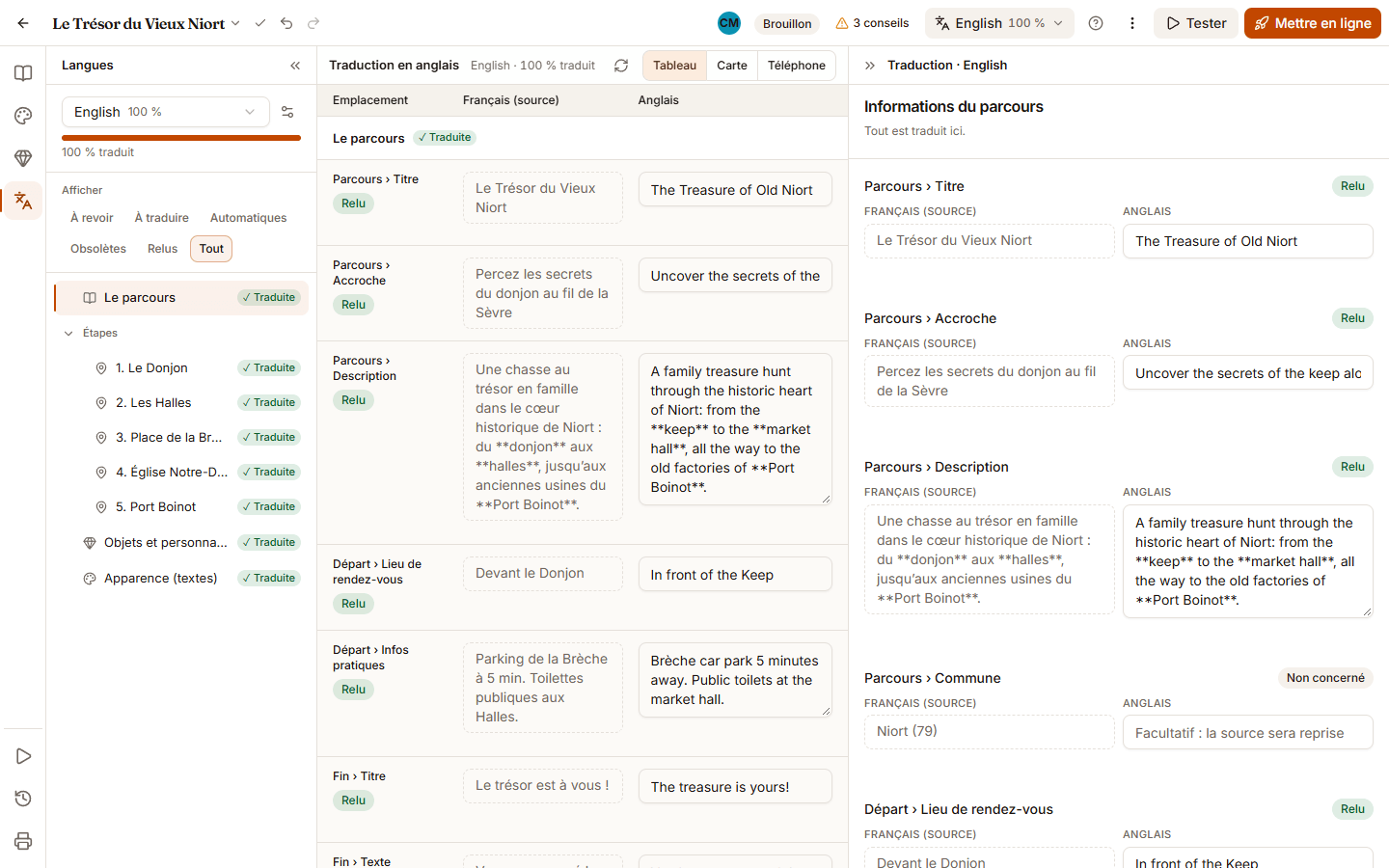Filter by À revoir
The height and width of the screenshot is (868, 1389).
pos(92,218)
